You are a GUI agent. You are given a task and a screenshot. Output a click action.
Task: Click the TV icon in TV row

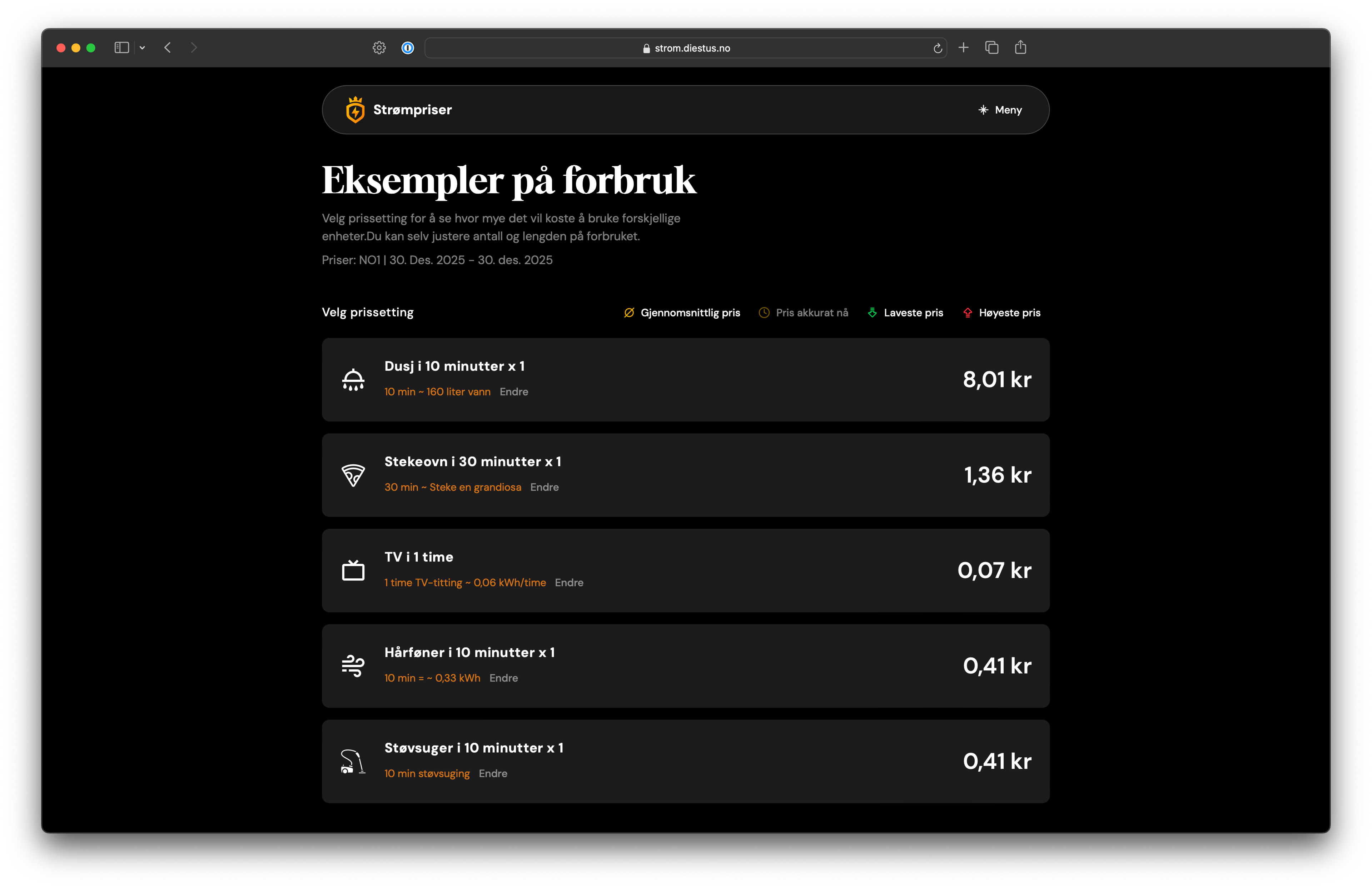tap(353, 570)
